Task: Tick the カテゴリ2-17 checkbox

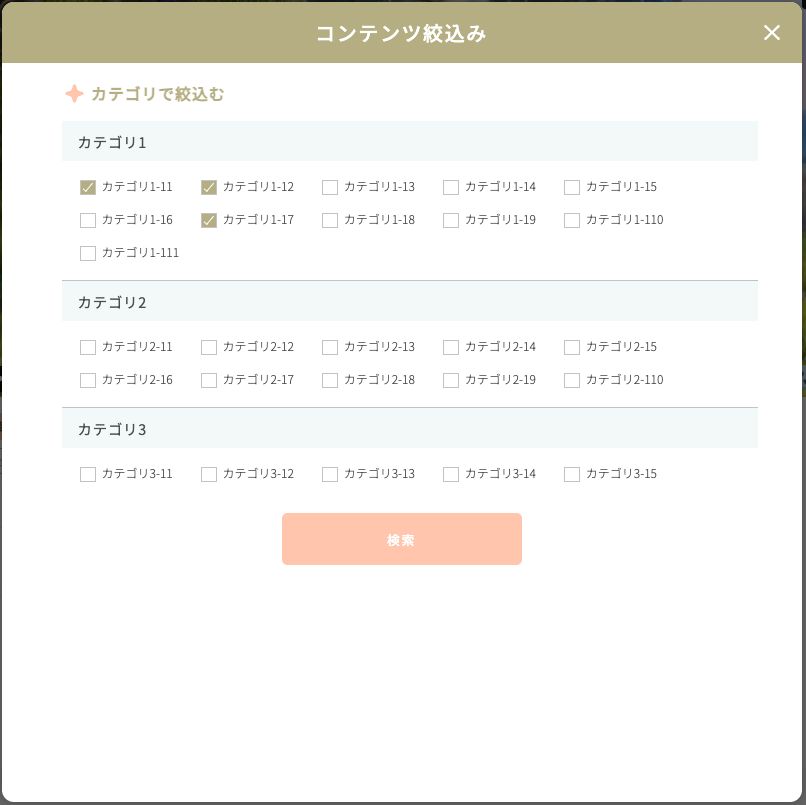Action: (209, 380)
